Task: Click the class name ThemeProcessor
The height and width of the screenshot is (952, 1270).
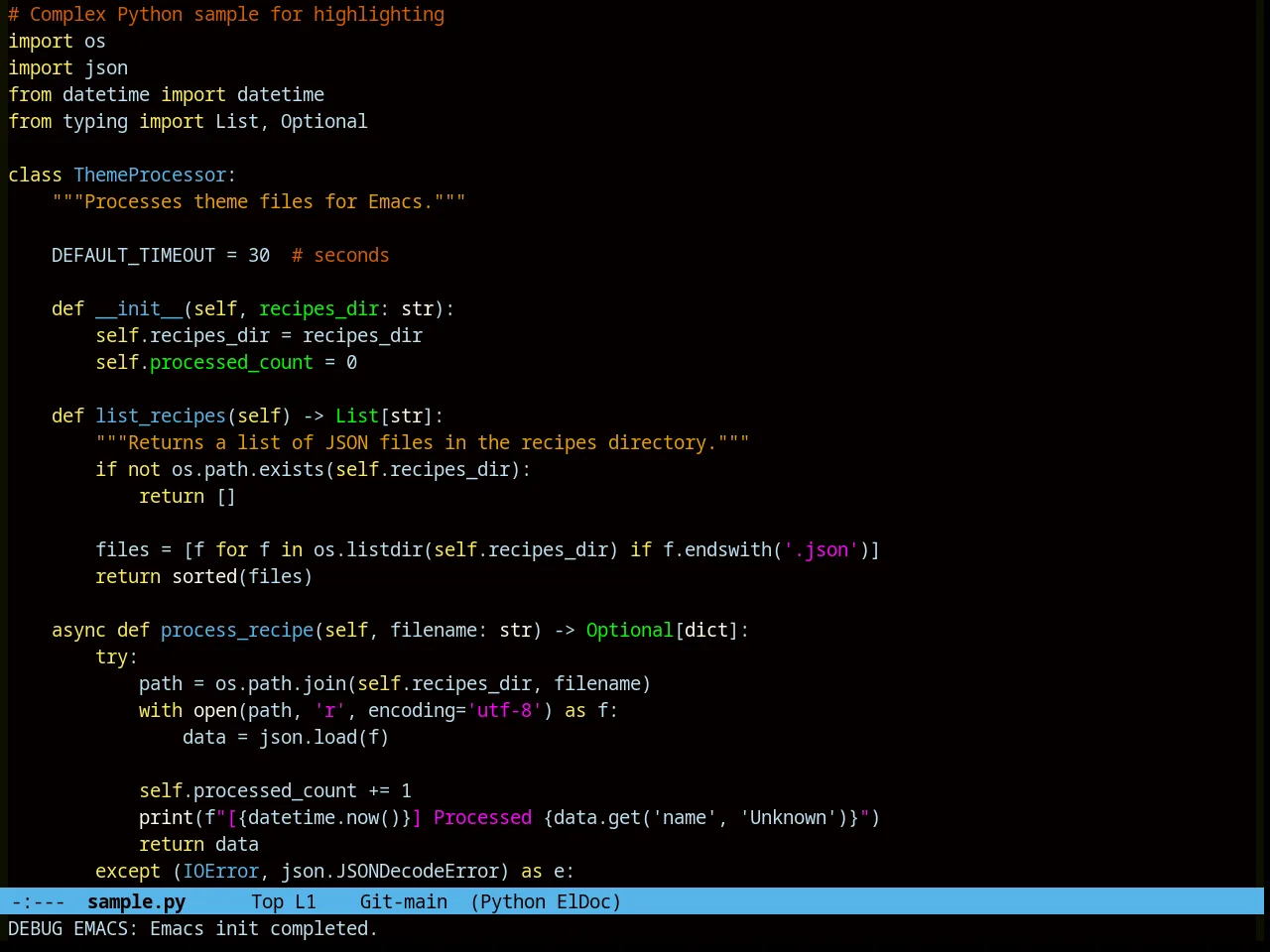Action: coord(150,175)
